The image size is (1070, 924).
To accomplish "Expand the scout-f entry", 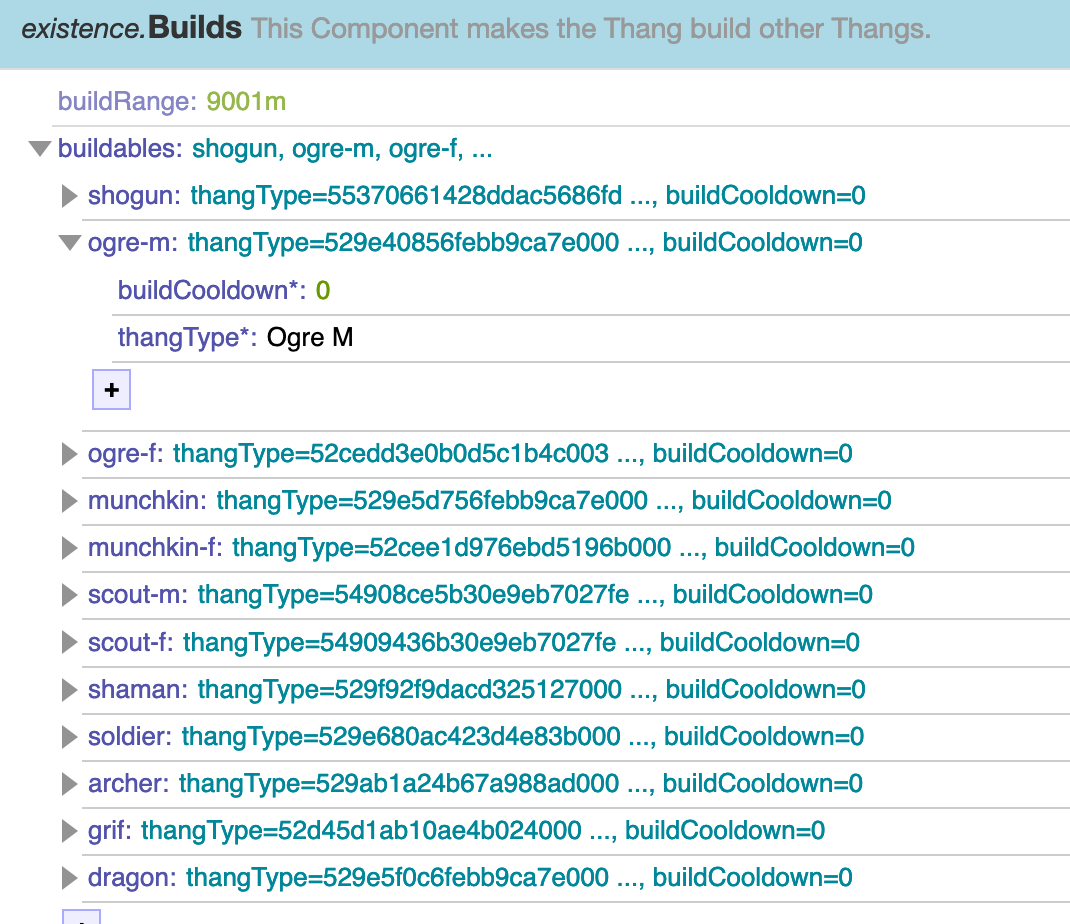I will click(x=70, y=642).
